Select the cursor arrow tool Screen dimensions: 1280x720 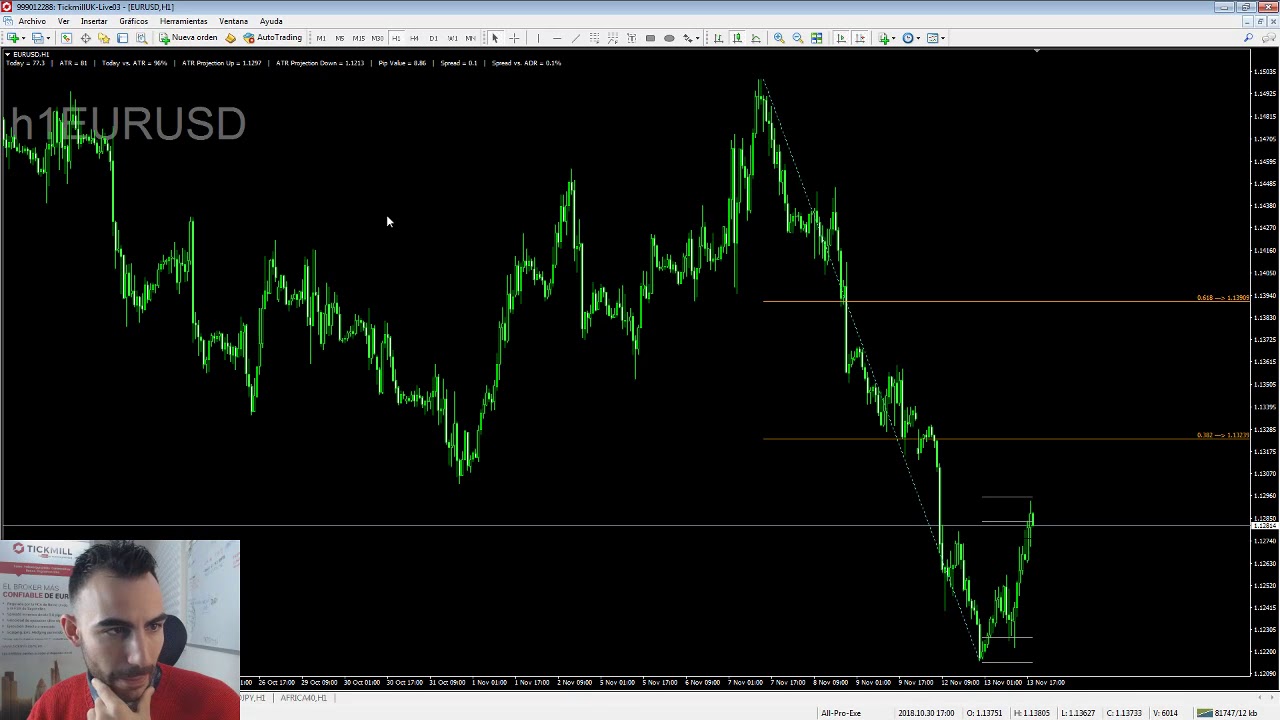pos(495,38)
